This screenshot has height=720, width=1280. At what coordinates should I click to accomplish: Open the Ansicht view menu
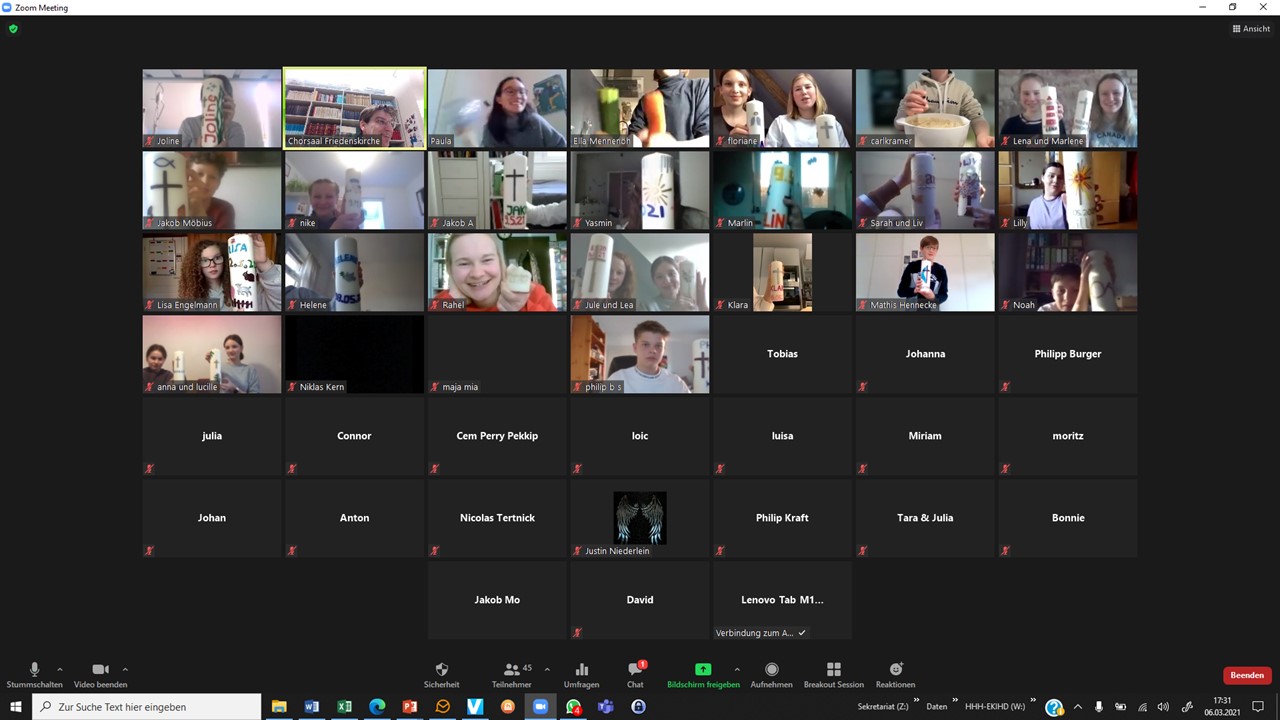[x=1251, y=29]
